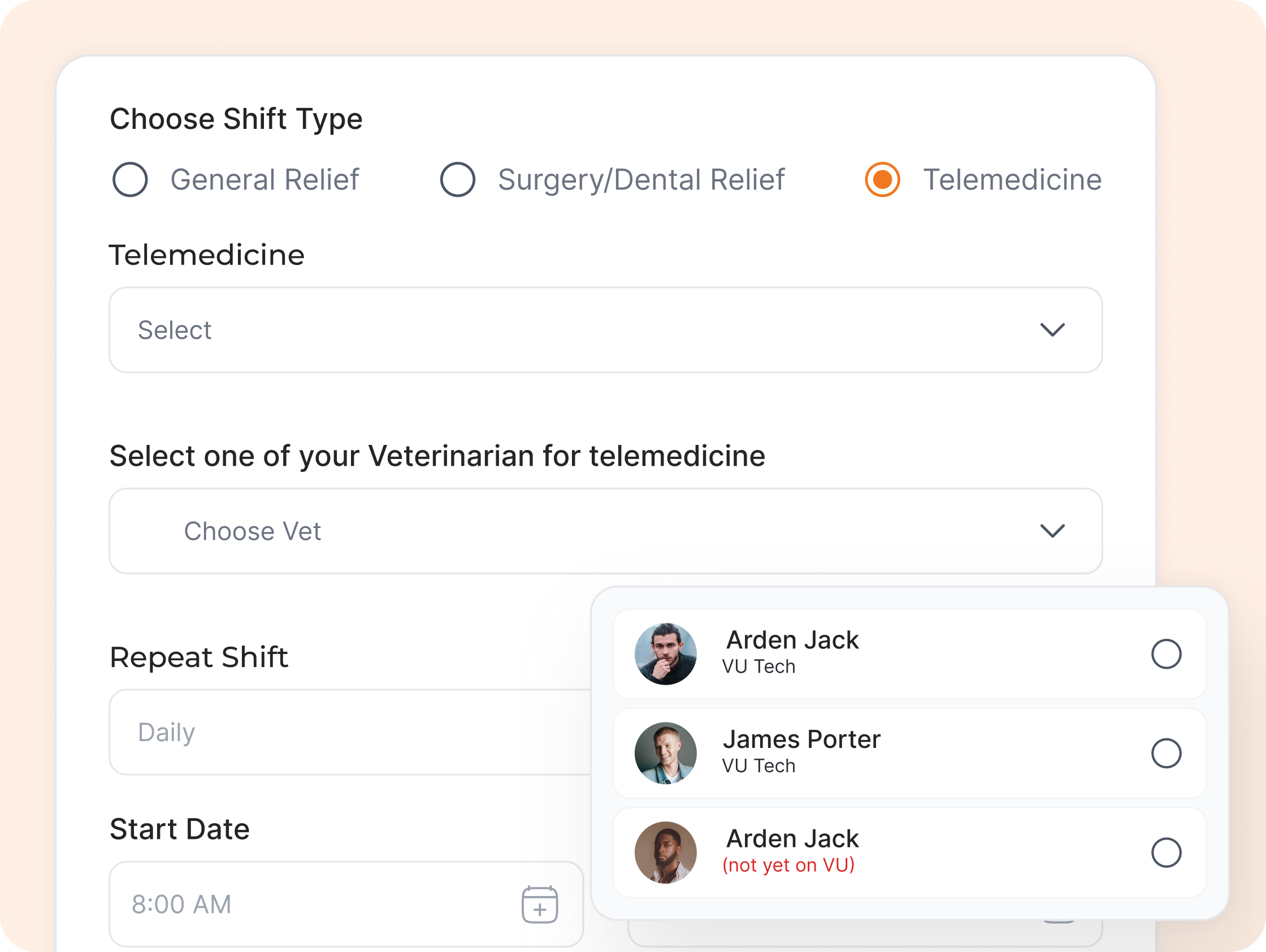Image resolution: width=1266 pixels, height=952 pixels.
Task: Click the not-yet-on-VU Arden Jack photo
Action: pos(666,853)
